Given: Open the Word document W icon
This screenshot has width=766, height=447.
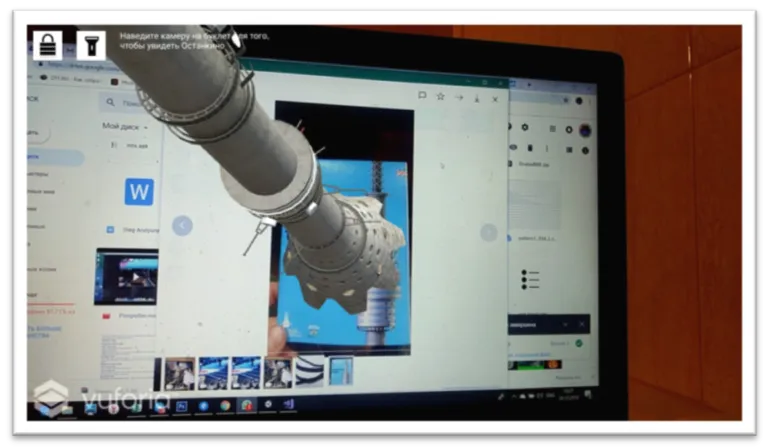Looking at the screenshot, I should coord(139,192).
